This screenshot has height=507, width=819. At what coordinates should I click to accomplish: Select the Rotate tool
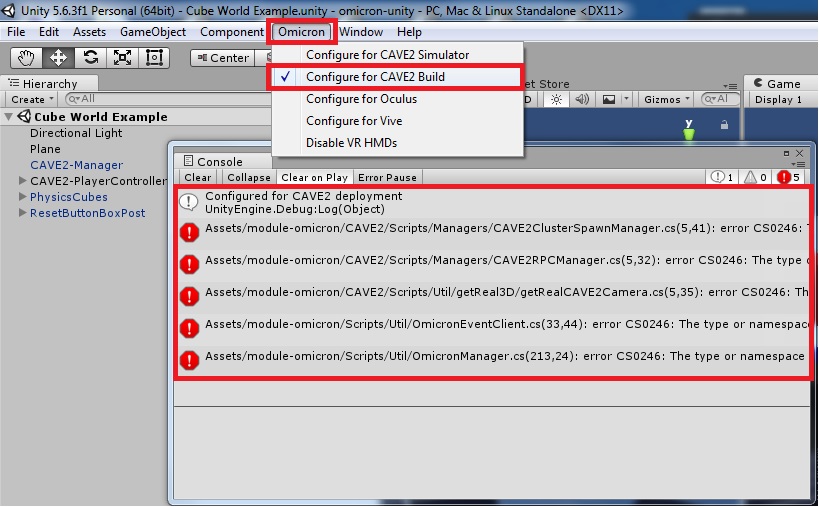coord(90,57)
